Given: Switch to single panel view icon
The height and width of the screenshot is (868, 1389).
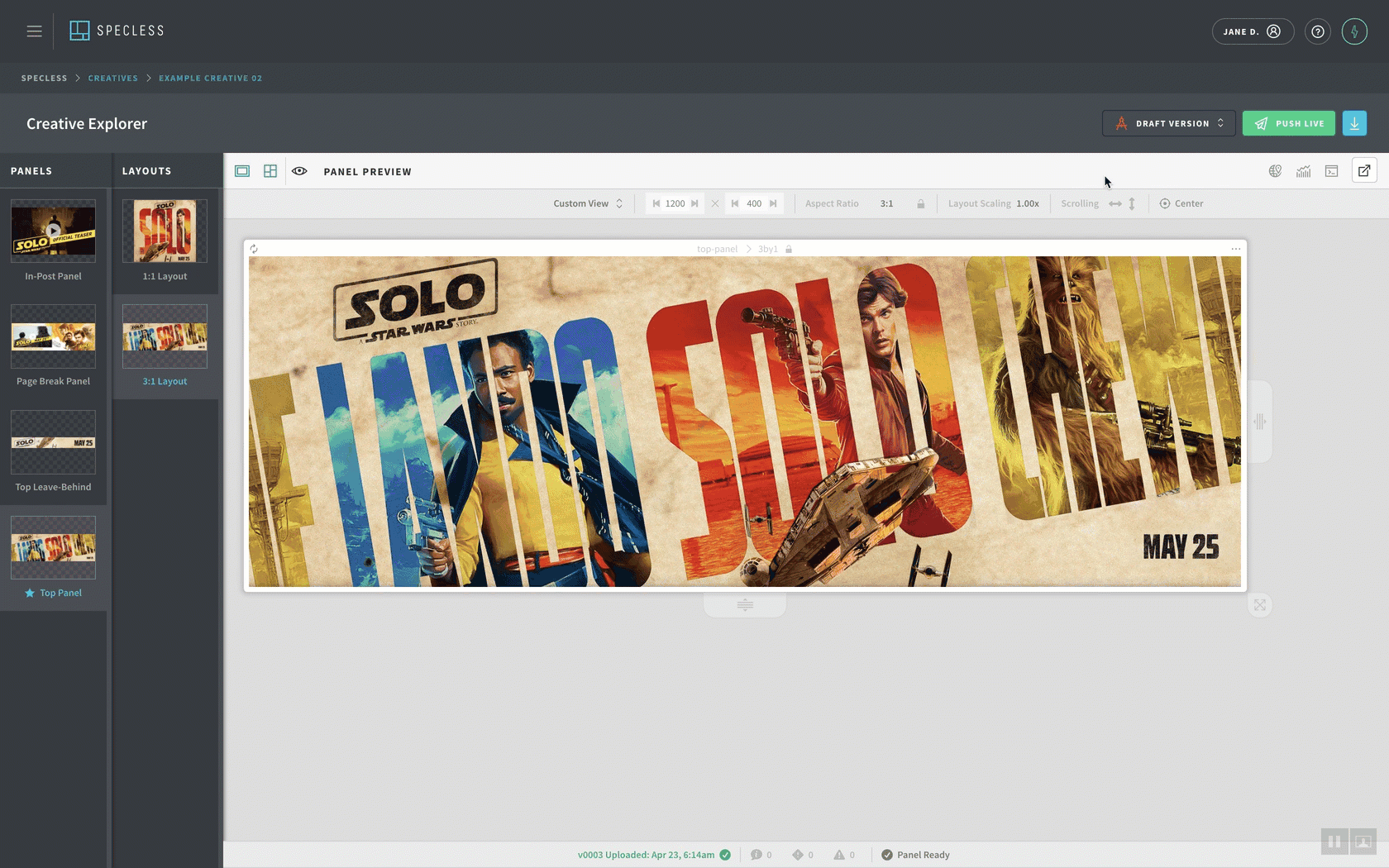Looking at the screenshot, I should 242,171.
